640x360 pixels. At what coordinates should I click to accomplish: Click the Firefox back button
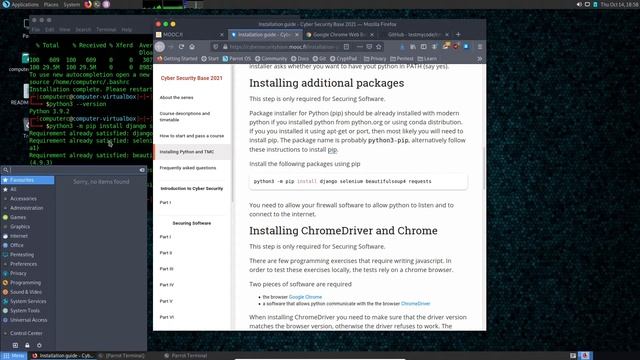[x=160, y=47]
